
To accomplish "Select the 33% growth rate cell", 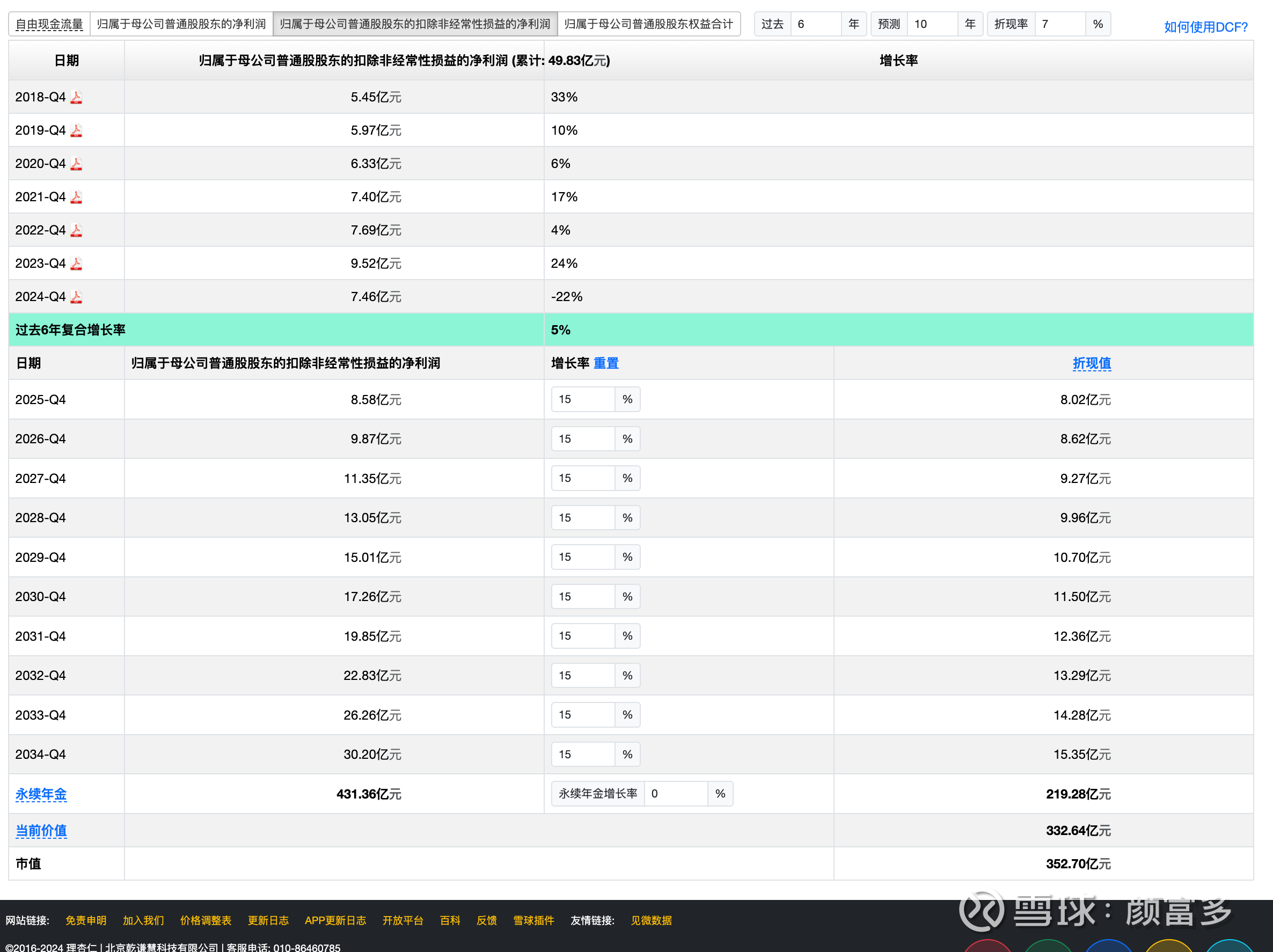I will click(x=564, y=97).
